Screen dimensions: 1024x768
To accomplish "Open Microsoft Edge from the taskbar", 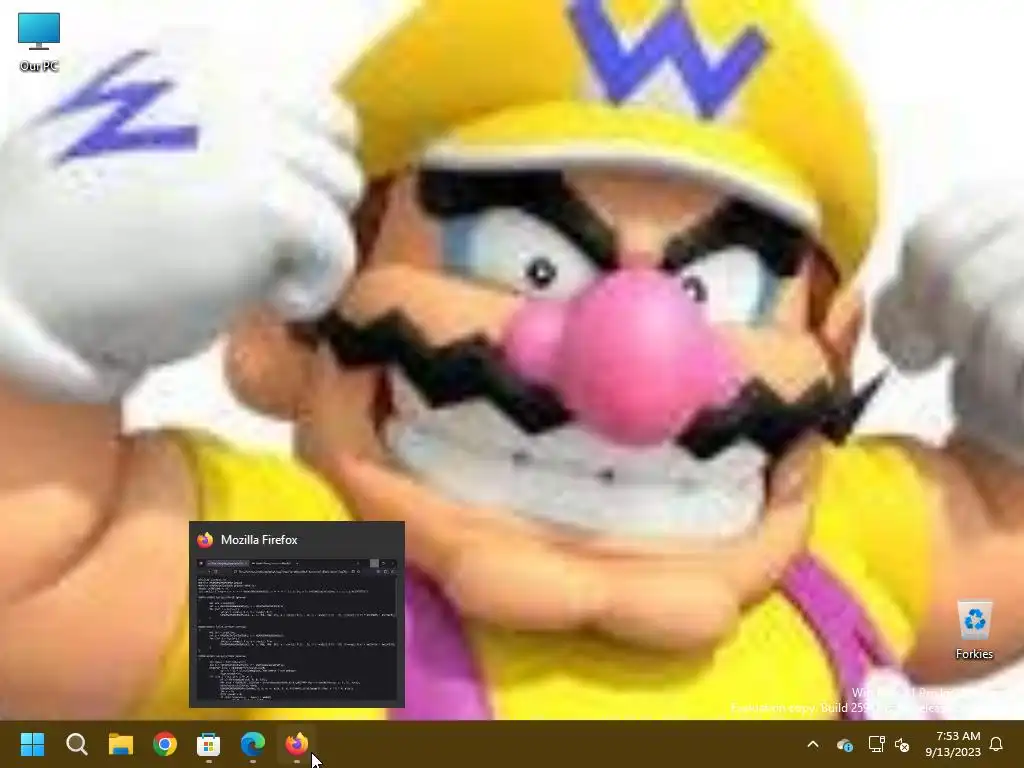I will click(253, 744).
